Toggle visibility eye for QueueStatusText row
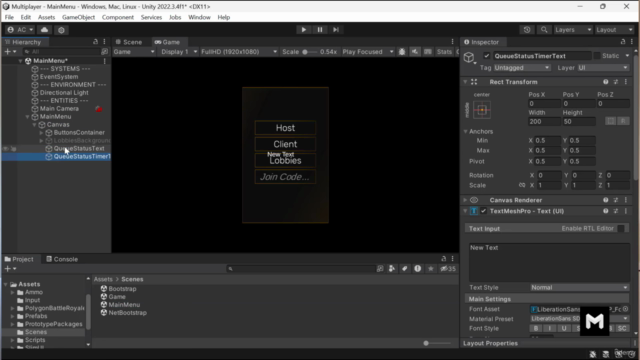This screenshot has width=640, height=360. click(x=6, y=149)
